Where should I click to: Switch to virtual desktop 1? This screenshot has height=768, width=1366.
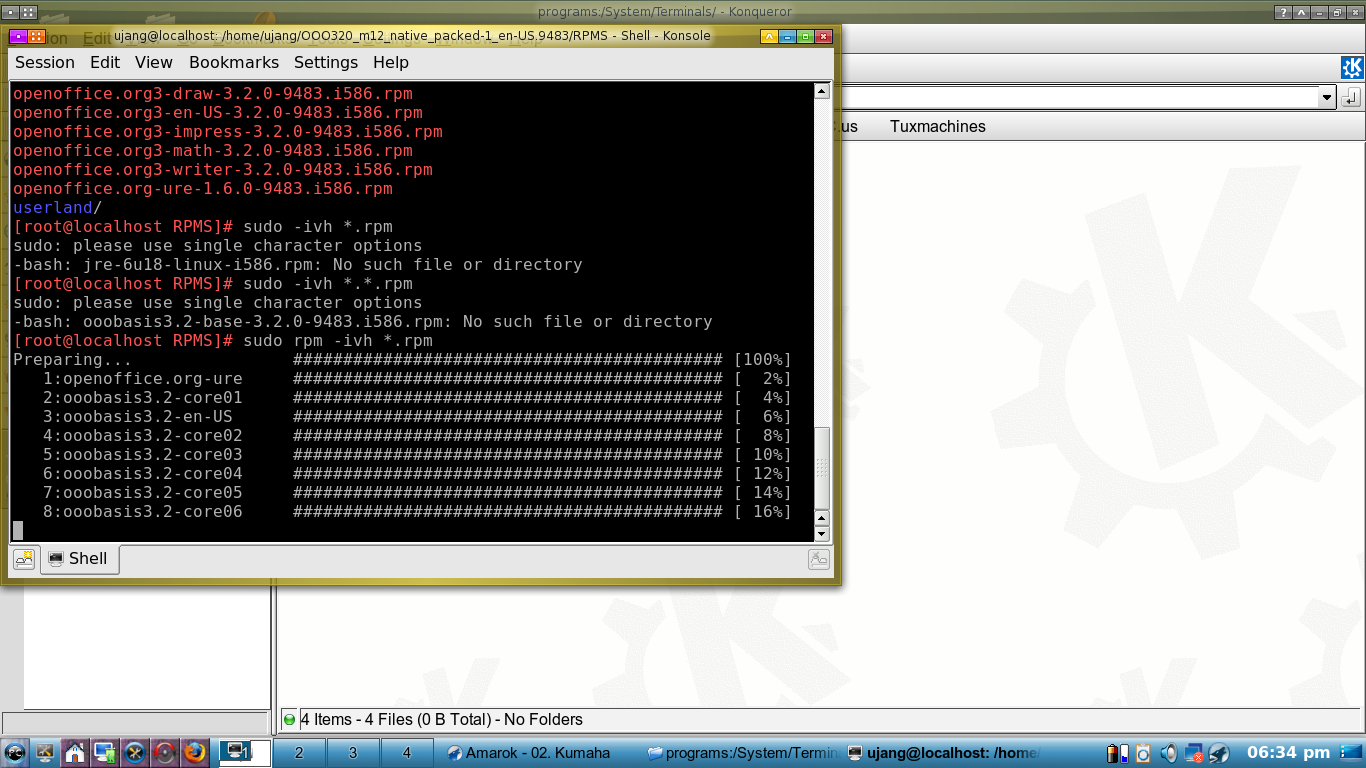click(x=245, y=753)
